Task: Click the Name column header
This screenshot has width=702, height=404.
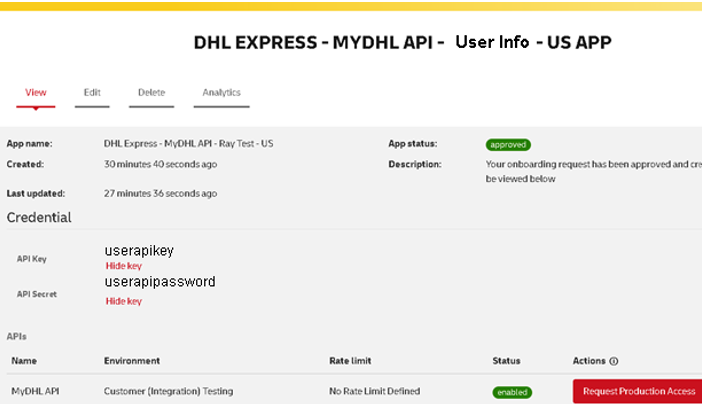Action: tap(24, 361)
